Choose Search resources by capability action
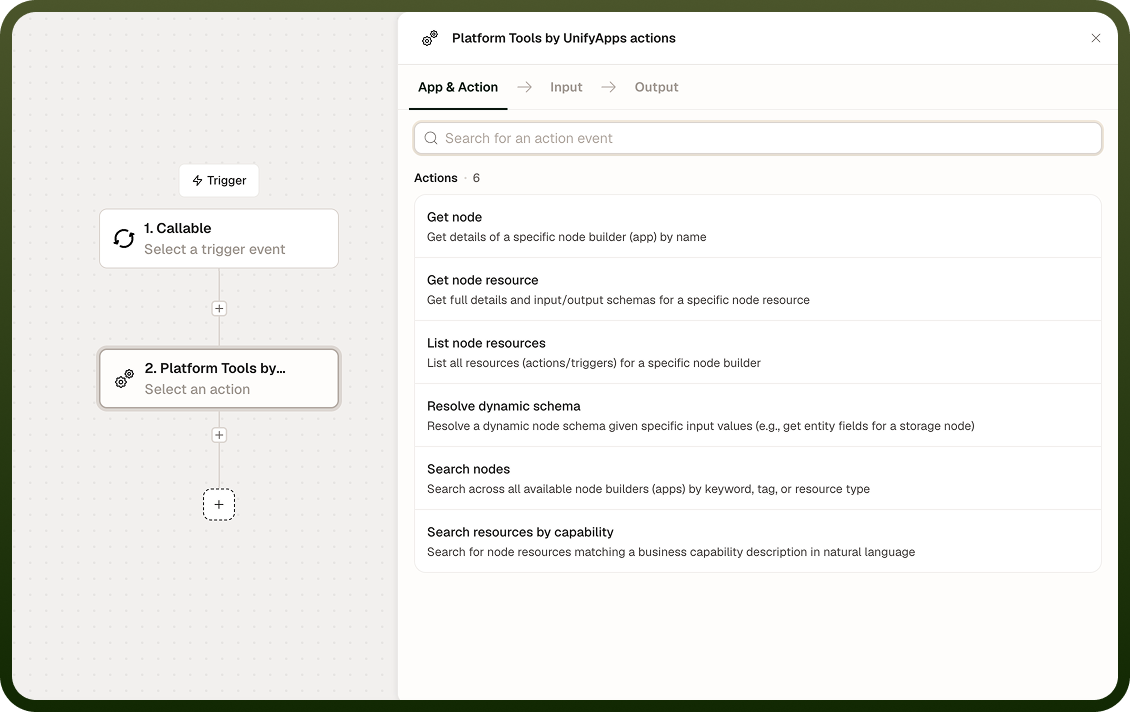Viewport: 1130px width, 712px height. 758,541
